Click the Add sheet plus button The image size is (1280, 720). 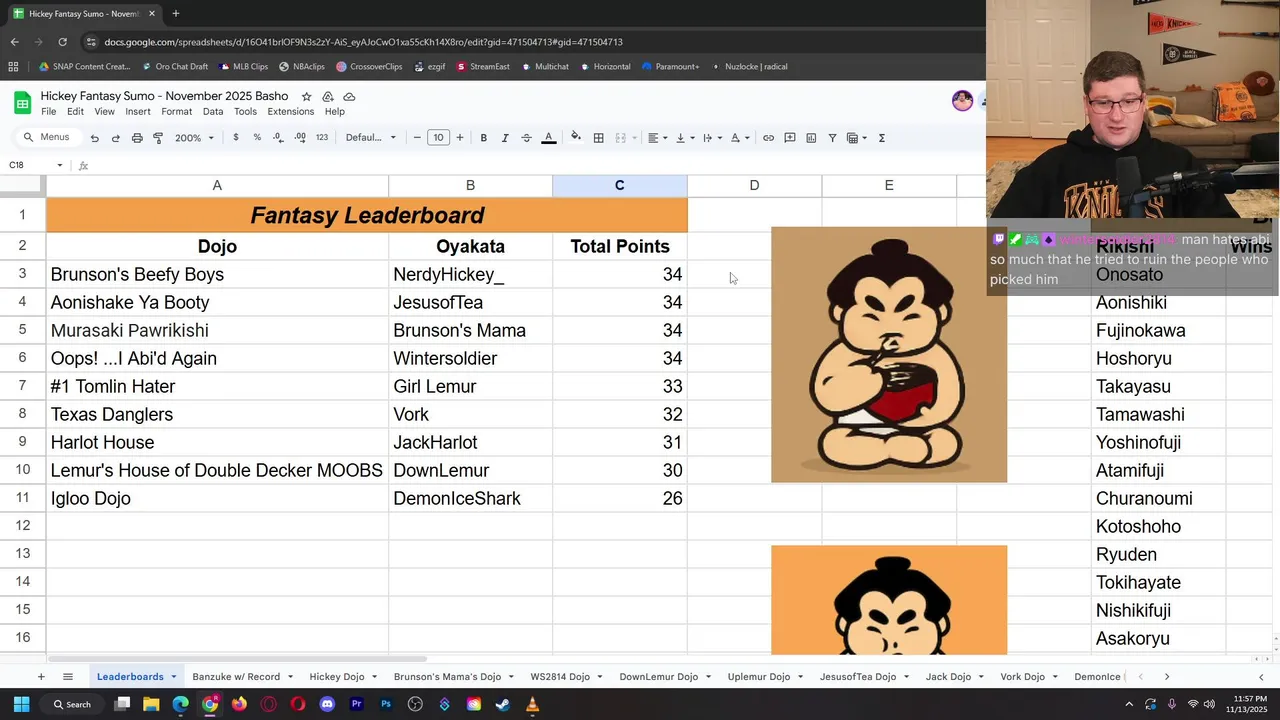click(41, 677)
